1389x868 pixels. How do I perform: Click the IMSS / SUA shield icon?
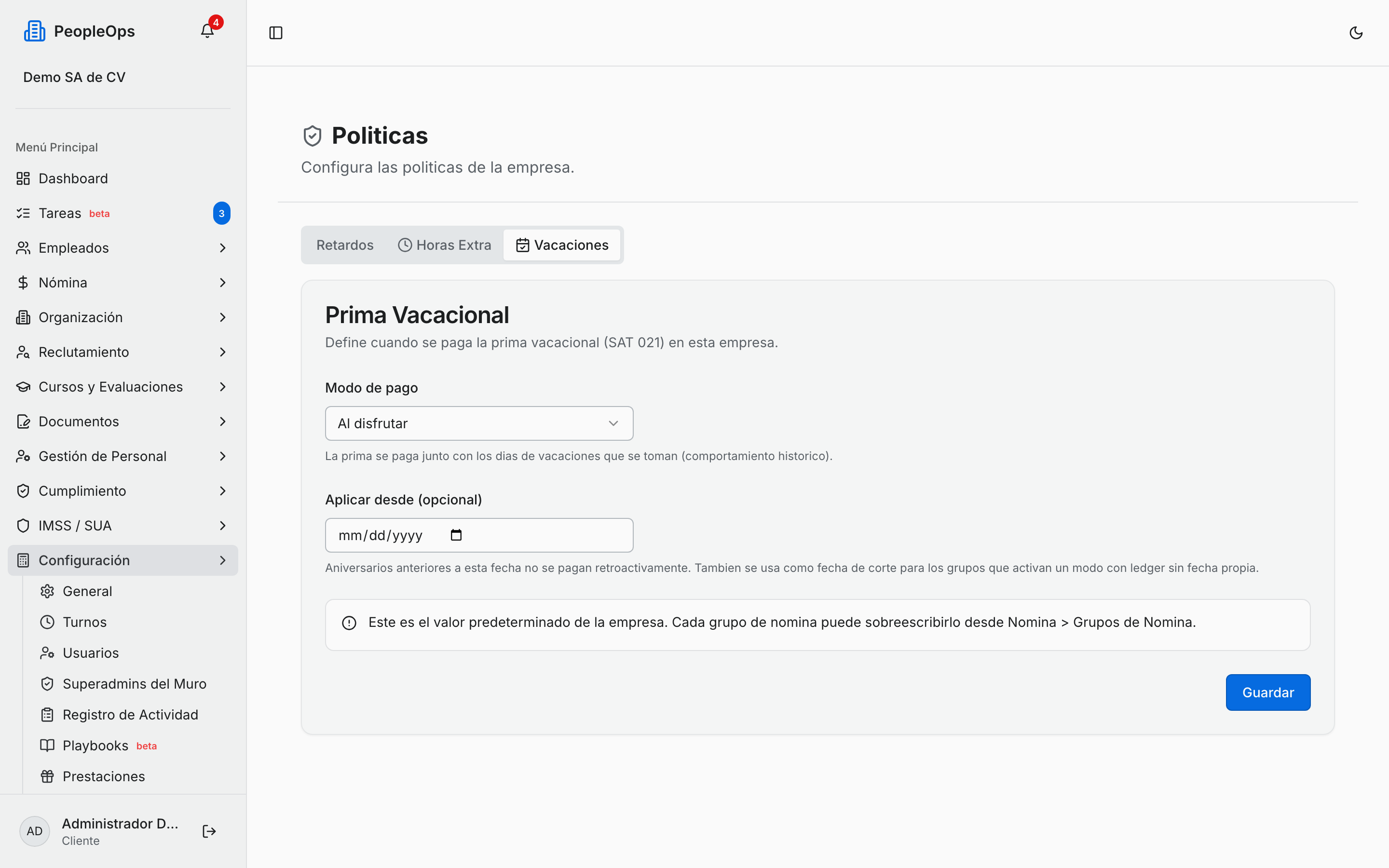point(23,526)
